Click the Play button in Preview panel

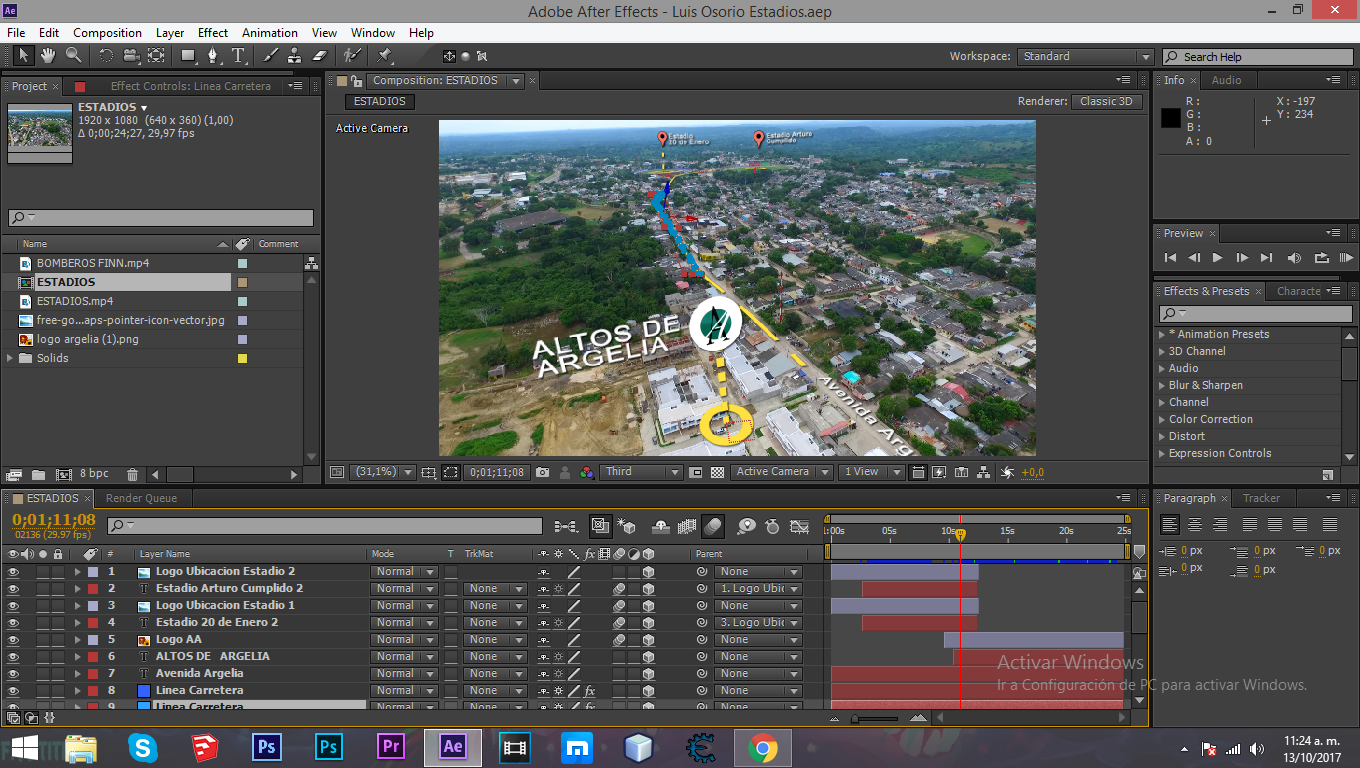[1217, 257]
